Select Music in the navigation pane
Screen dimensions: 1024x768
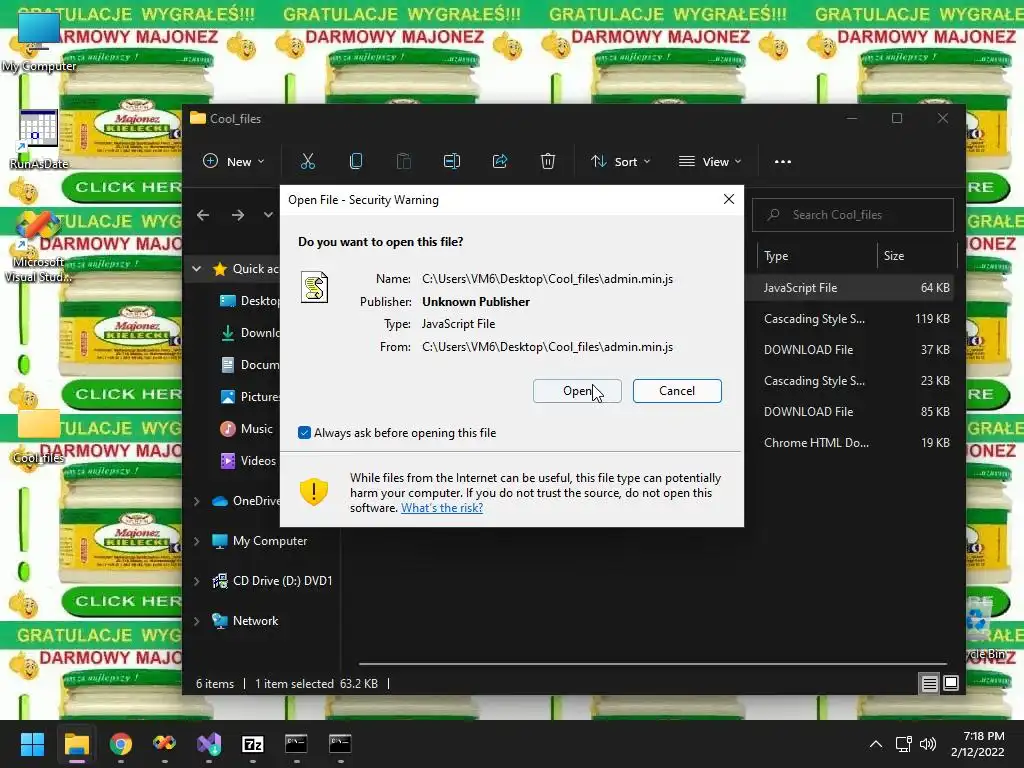tap(256, 428)
